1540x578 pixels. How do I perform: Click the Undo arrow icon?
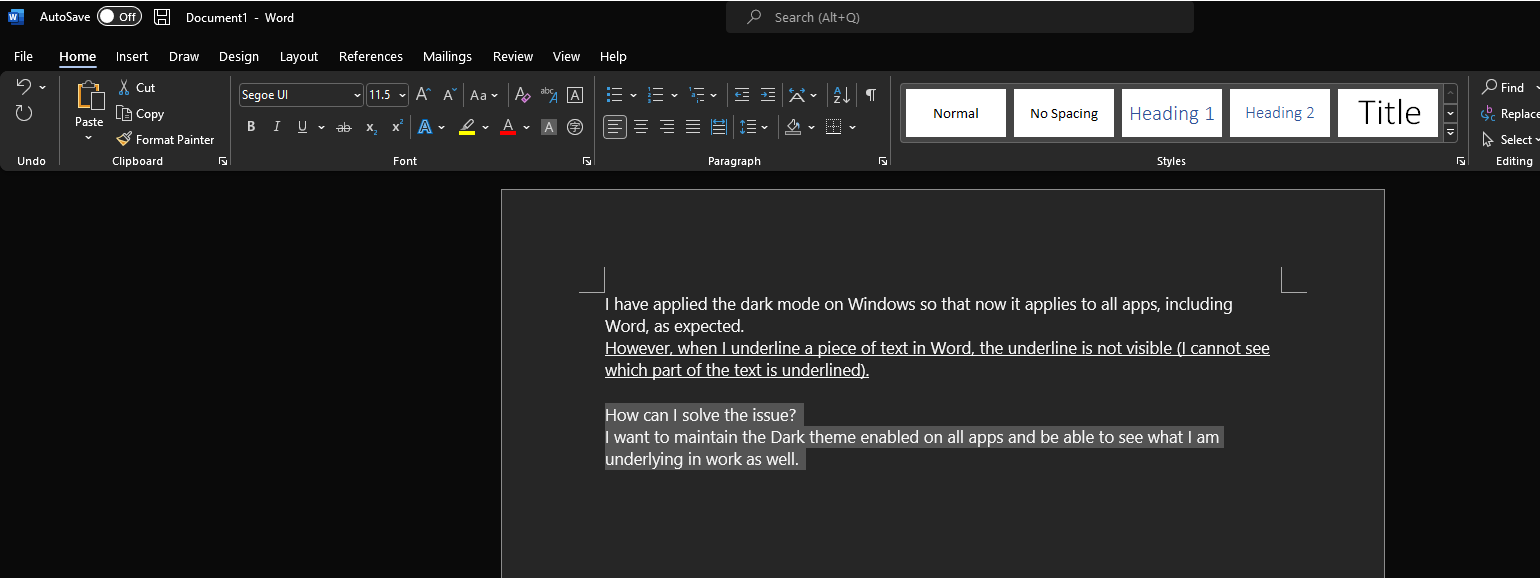[x=24, y=87]
